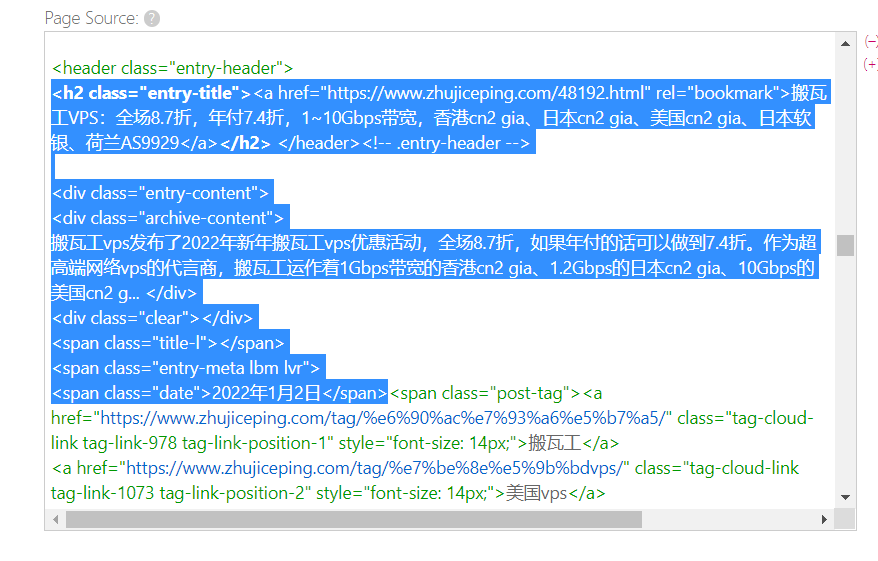Click the div entry-content line
The image size is (878, 561).
(x=160, y=193)
